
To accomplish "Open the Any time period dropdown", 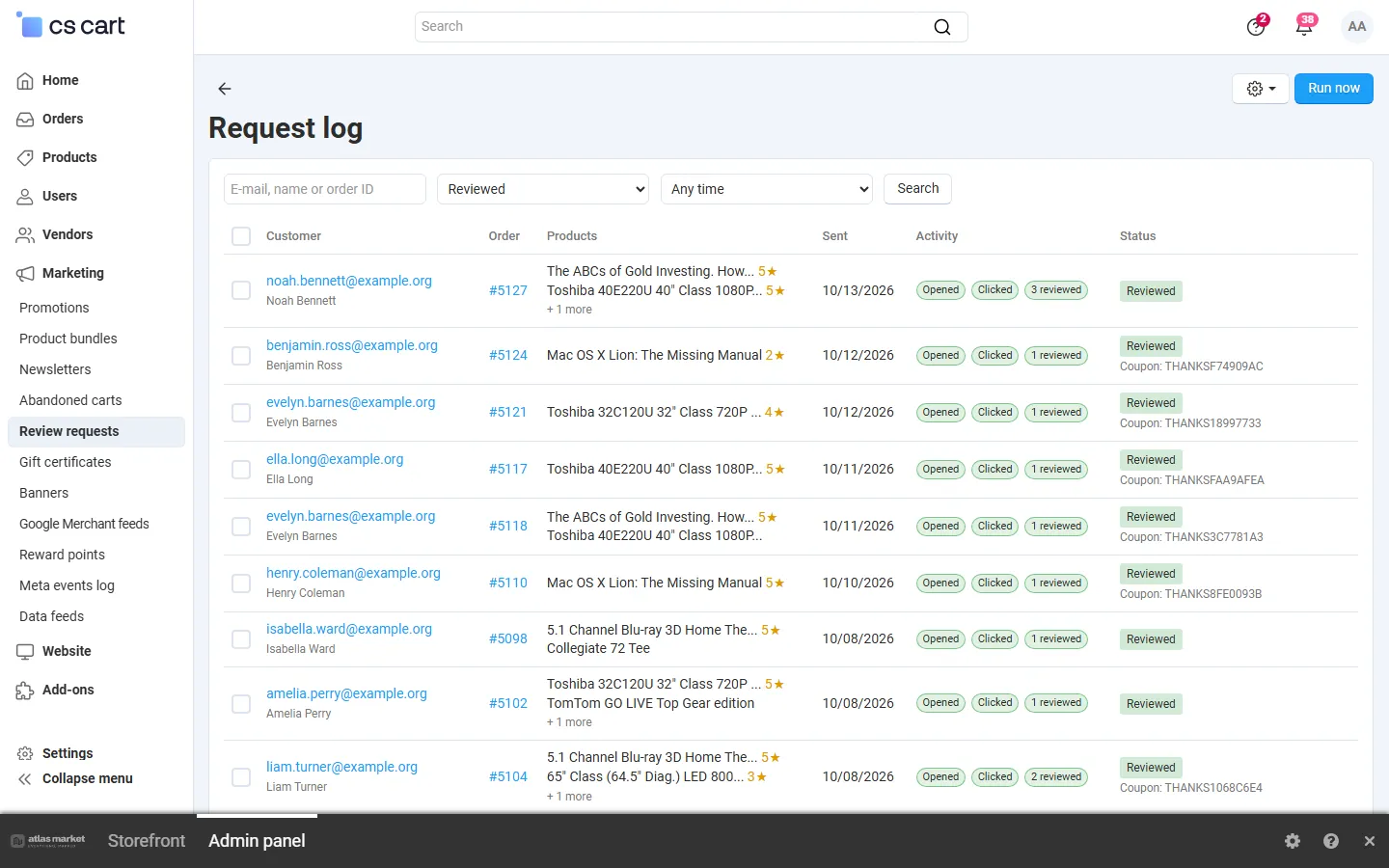I will (767, 189).
